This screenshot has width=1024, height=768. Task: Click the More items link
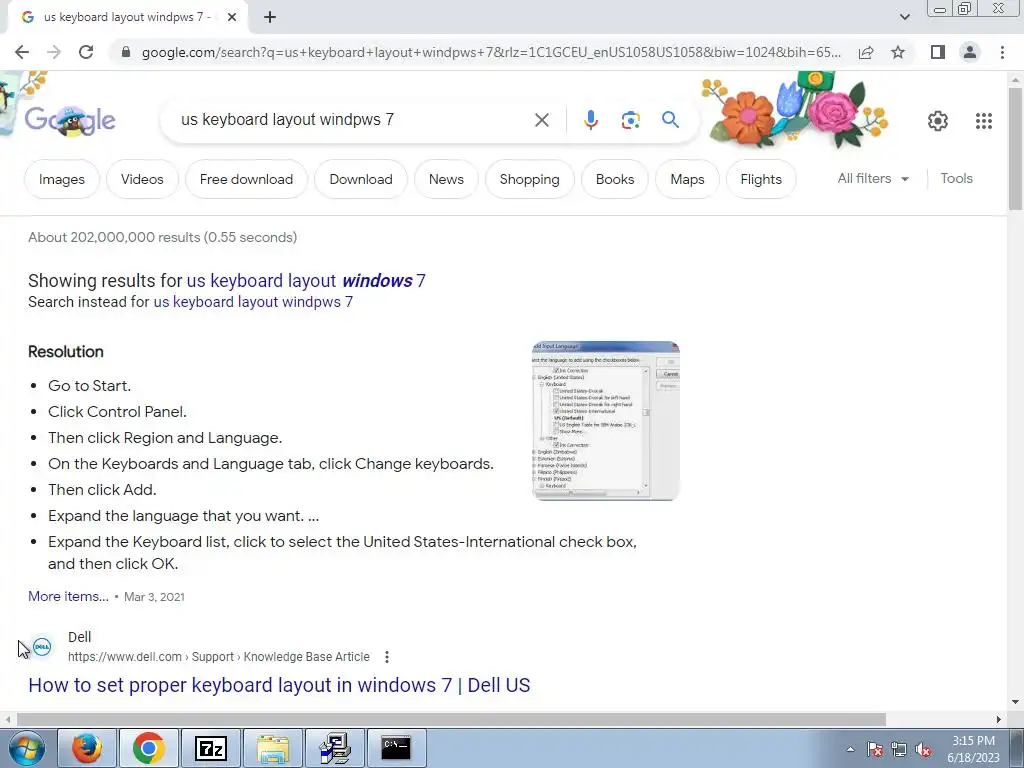(x=69, y=596)
